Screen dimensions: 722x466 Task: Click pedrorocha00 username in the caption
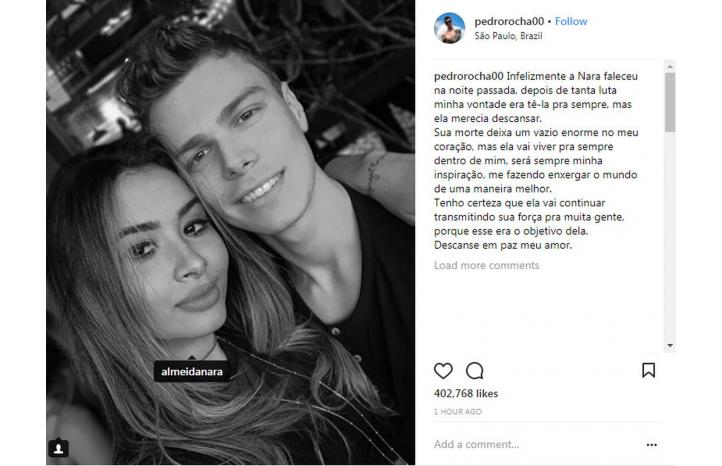click(468, 76)
